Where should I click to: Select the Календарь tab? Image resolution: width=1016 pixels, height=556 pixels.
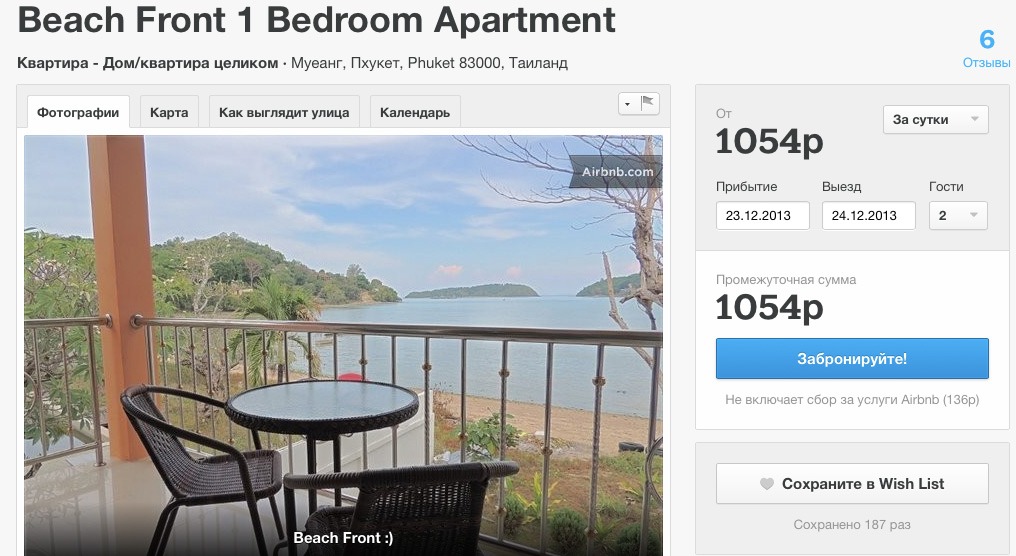pyautogui.click(x=415, y=112)
